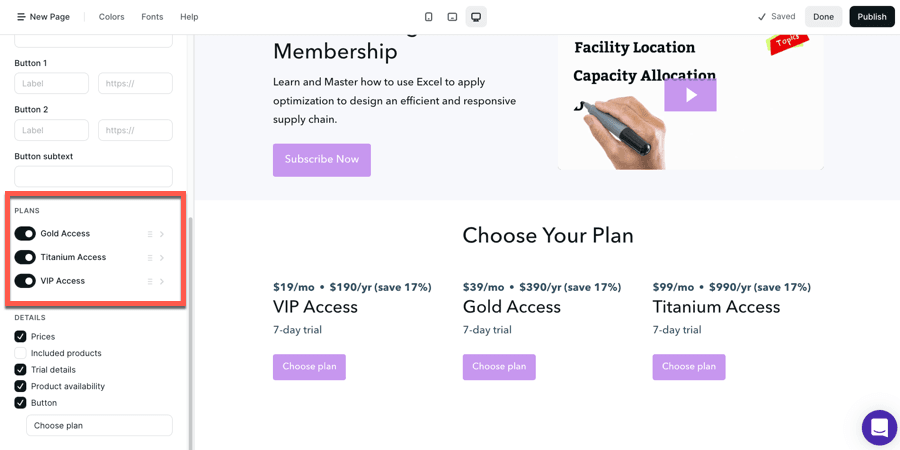Enable Included products checkbox
Screen dimensions: 900x450
point(20,353)
